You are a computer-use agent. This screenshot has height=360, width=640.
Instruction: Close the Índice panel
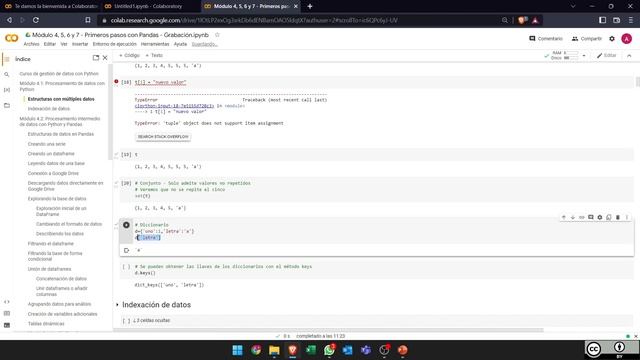(105, 58)
